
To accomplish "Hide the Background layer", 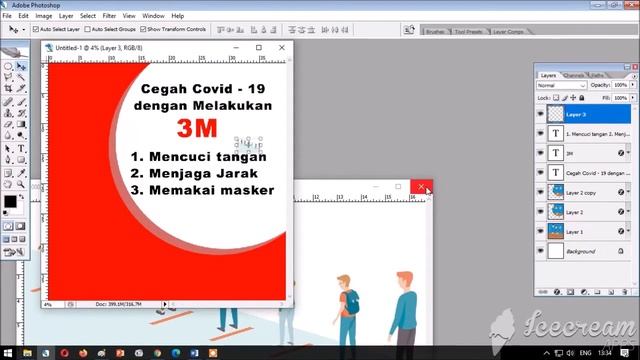I will coord(541,251).
